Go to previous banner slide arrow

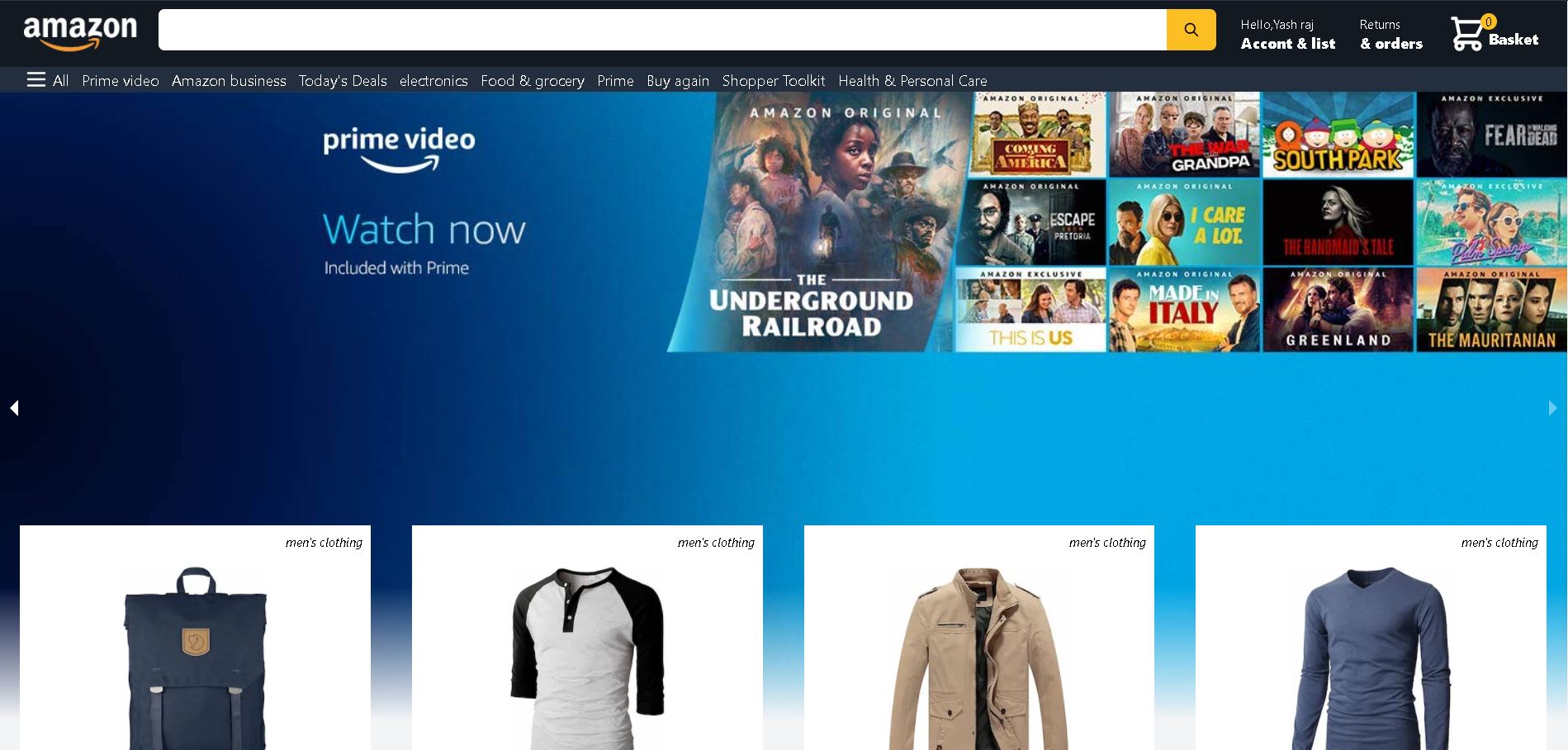(x=14, y=408)
